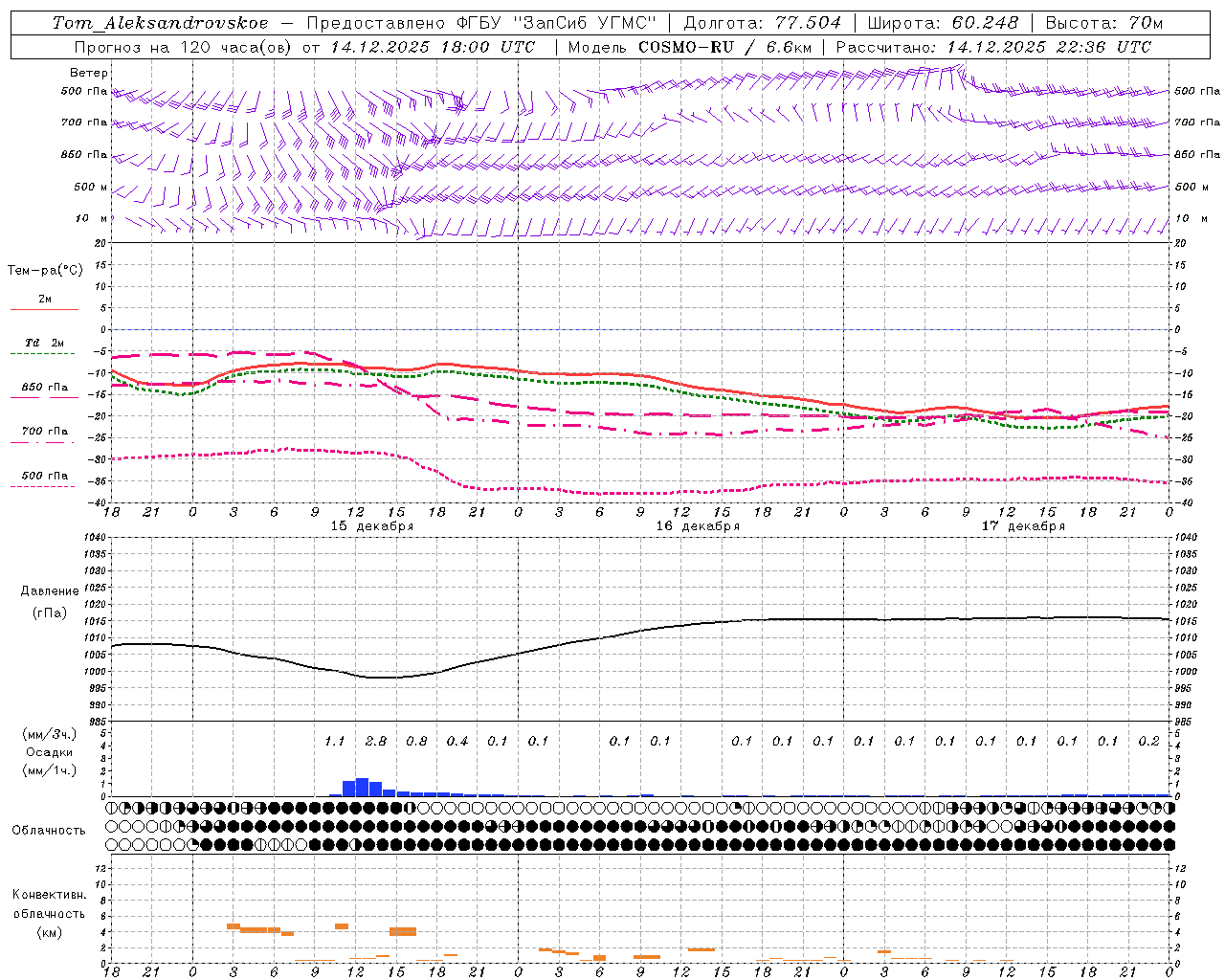Image resolution: width=1225 pixels, height=980 pixels.
Task: Click the station name Tom_Aleksandrovskoe
Action: 161,23
